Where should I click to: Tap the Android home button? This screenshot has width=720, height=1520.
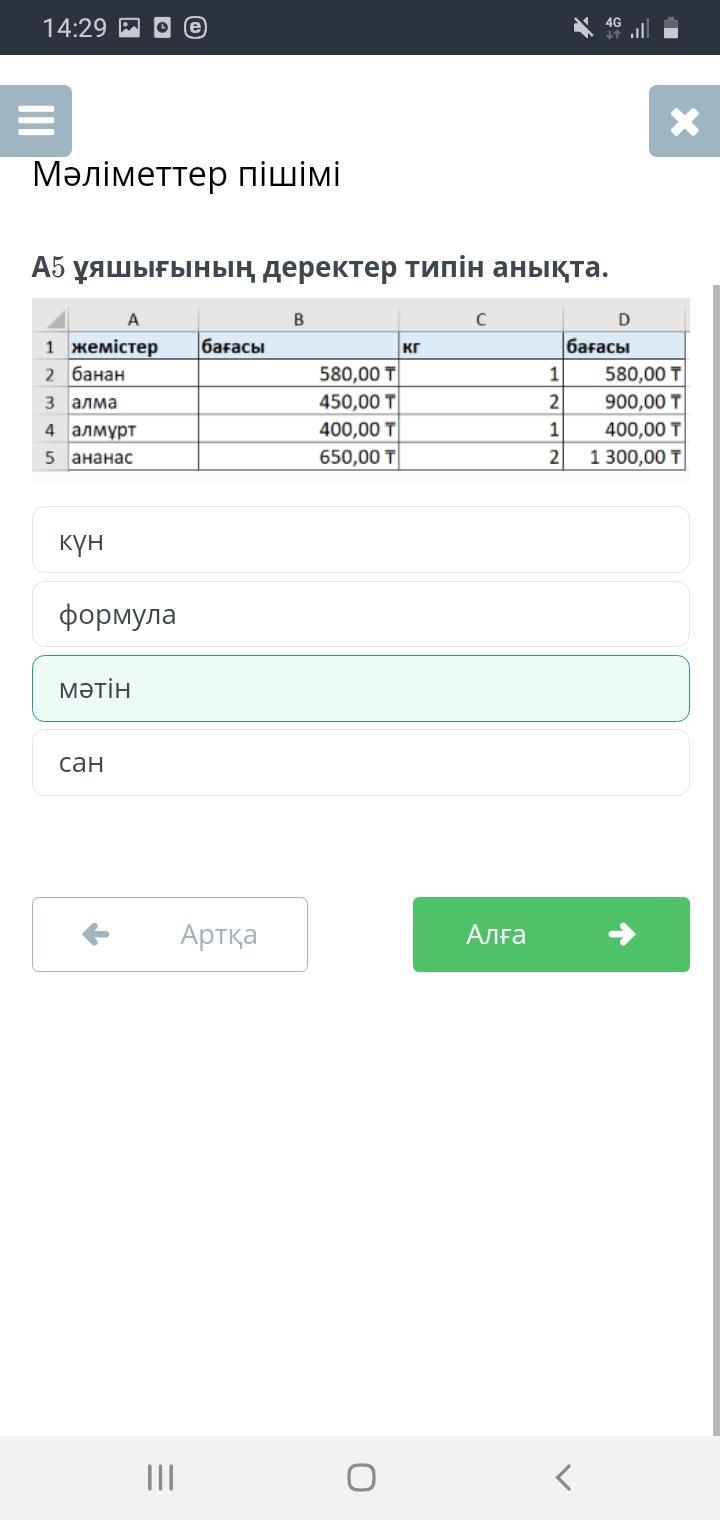(361, 1477)
